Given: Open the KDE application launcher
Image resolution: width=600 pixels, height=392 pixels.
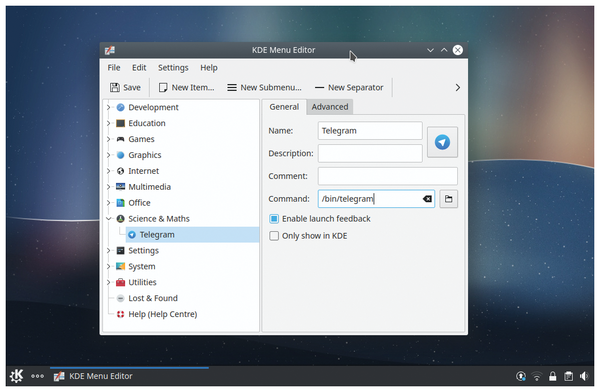Looking at the screenshot, I should pos(16,376).
